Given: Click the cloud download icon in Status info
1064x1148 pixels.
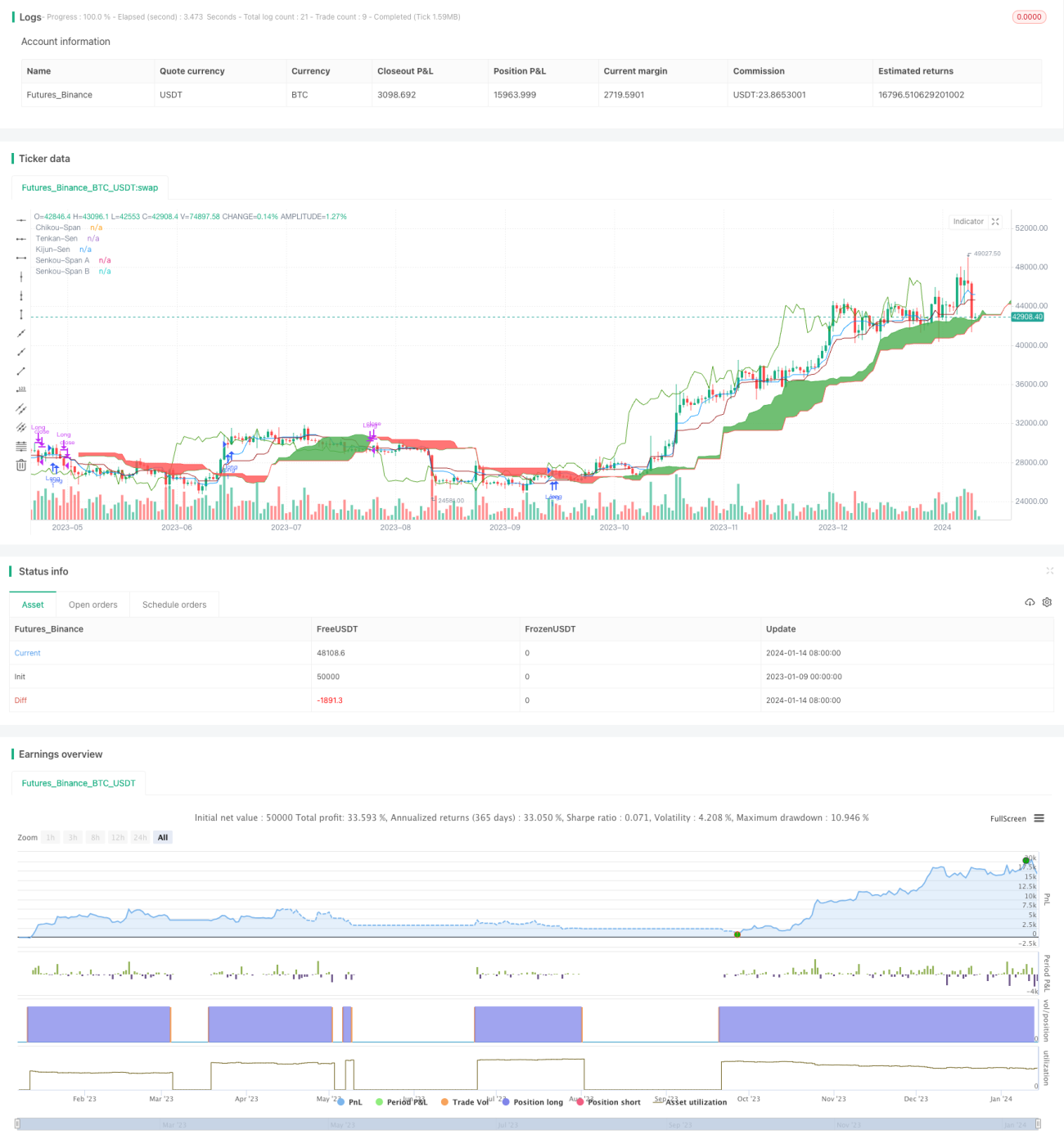Looking at the screenshot, I should click(x=1030, y=602).
